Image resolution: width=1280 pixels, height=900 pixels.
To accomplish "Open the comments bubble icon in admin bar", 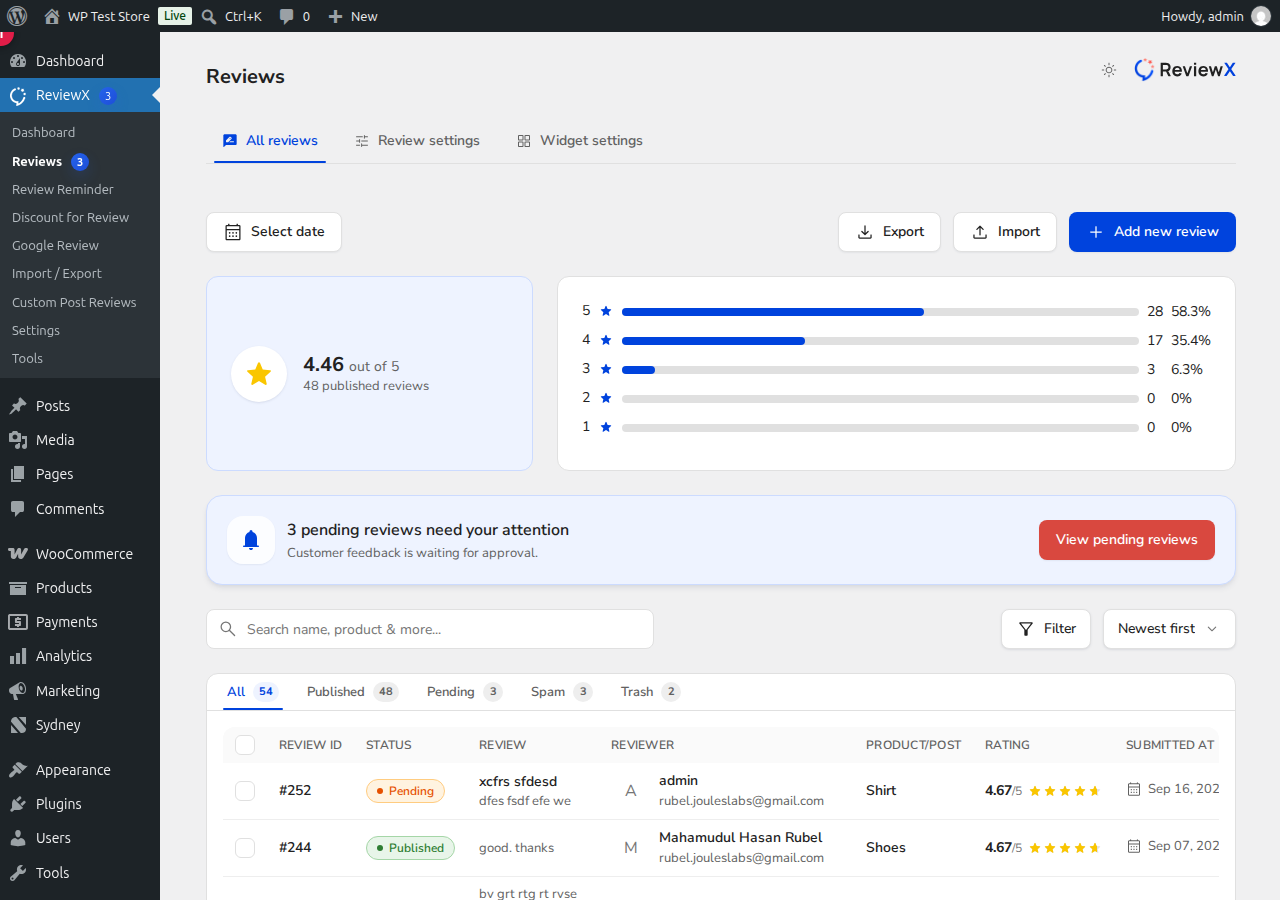I will pos(287,17).
